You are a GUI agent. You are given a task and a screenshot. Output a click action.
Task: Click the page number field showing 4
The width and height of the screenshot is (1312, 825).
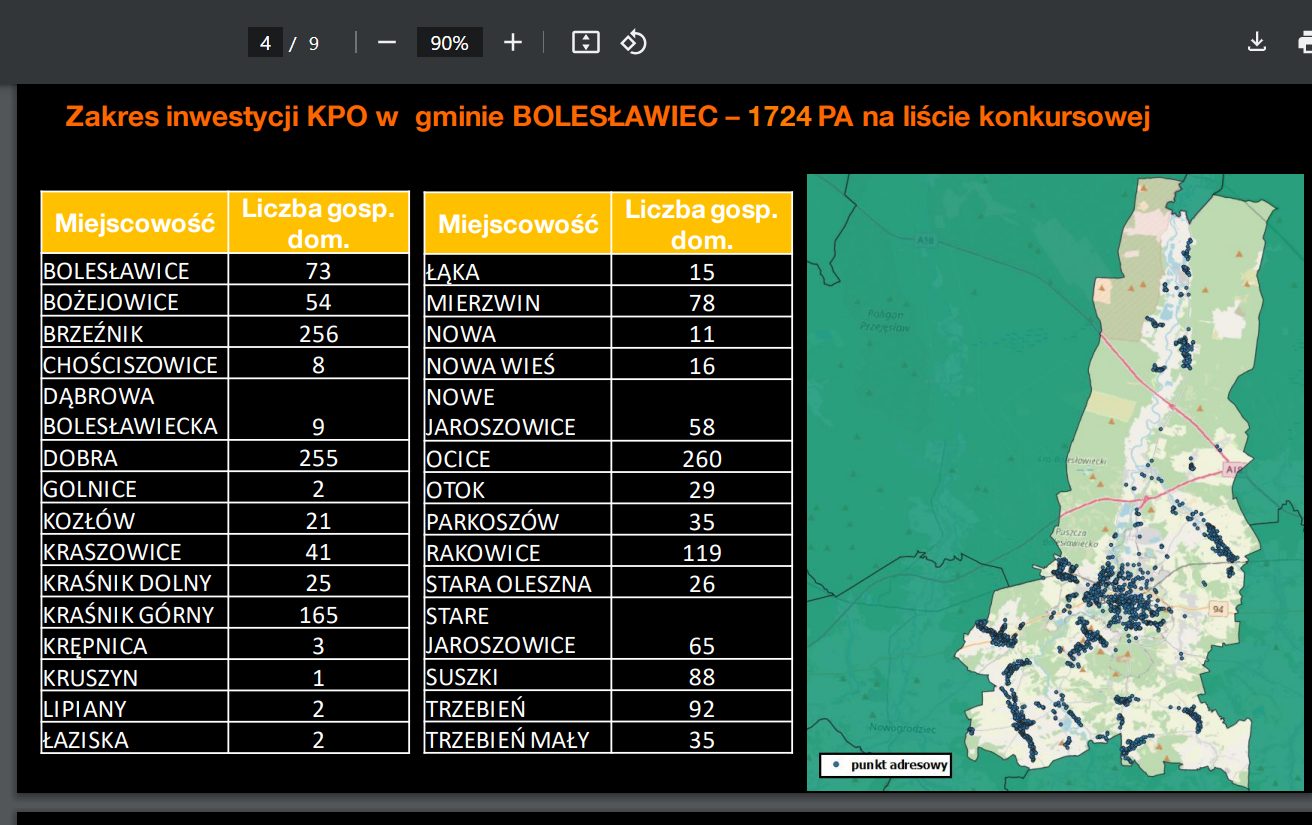coord(265,43)
